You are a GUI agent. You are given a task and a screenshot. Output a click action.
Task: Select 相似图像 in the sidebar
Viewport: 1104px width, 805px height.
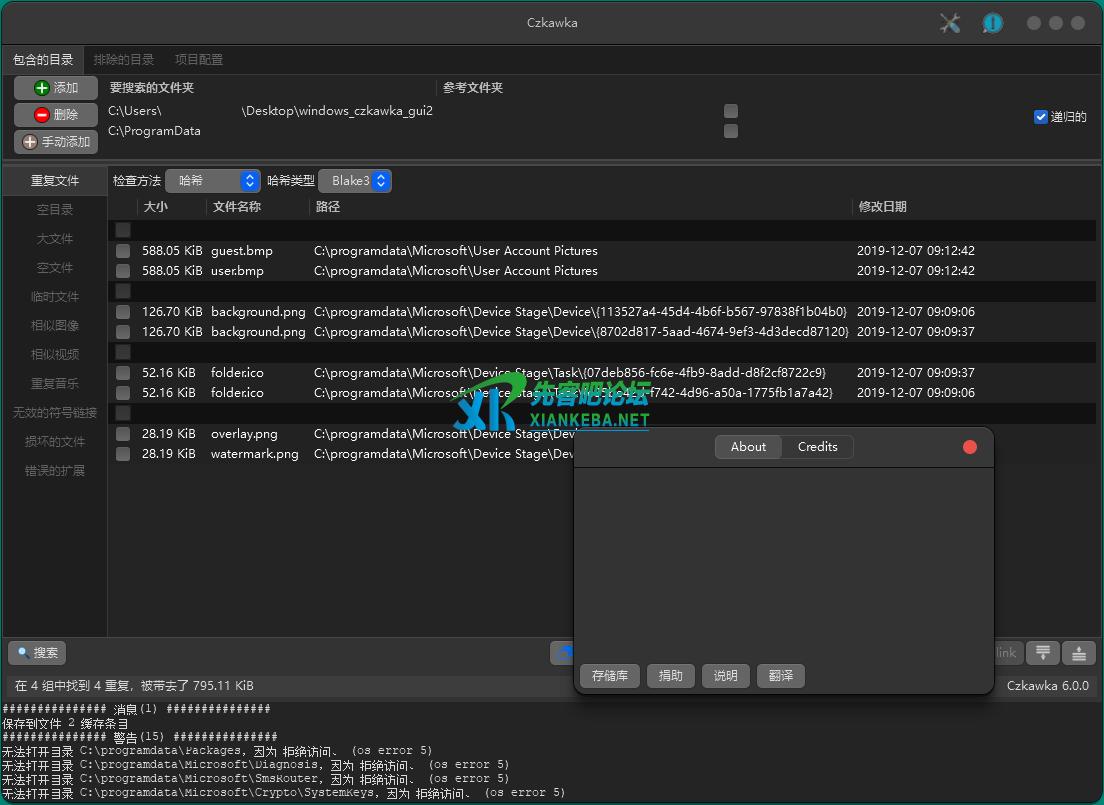point(55,326)
